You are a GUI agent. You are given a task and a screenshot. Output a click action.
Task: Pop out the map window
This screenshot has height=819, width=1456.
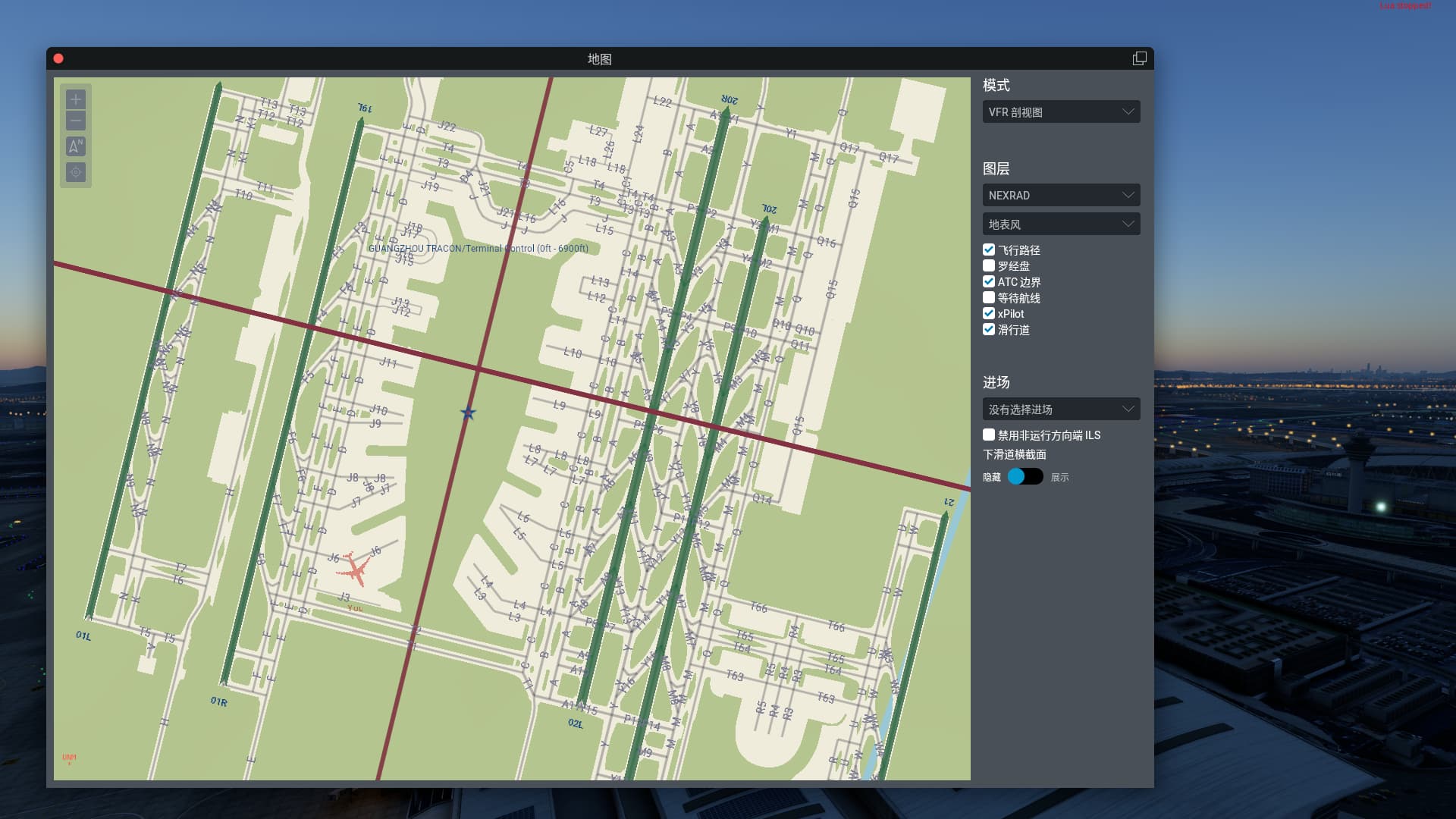[1139, 59]
